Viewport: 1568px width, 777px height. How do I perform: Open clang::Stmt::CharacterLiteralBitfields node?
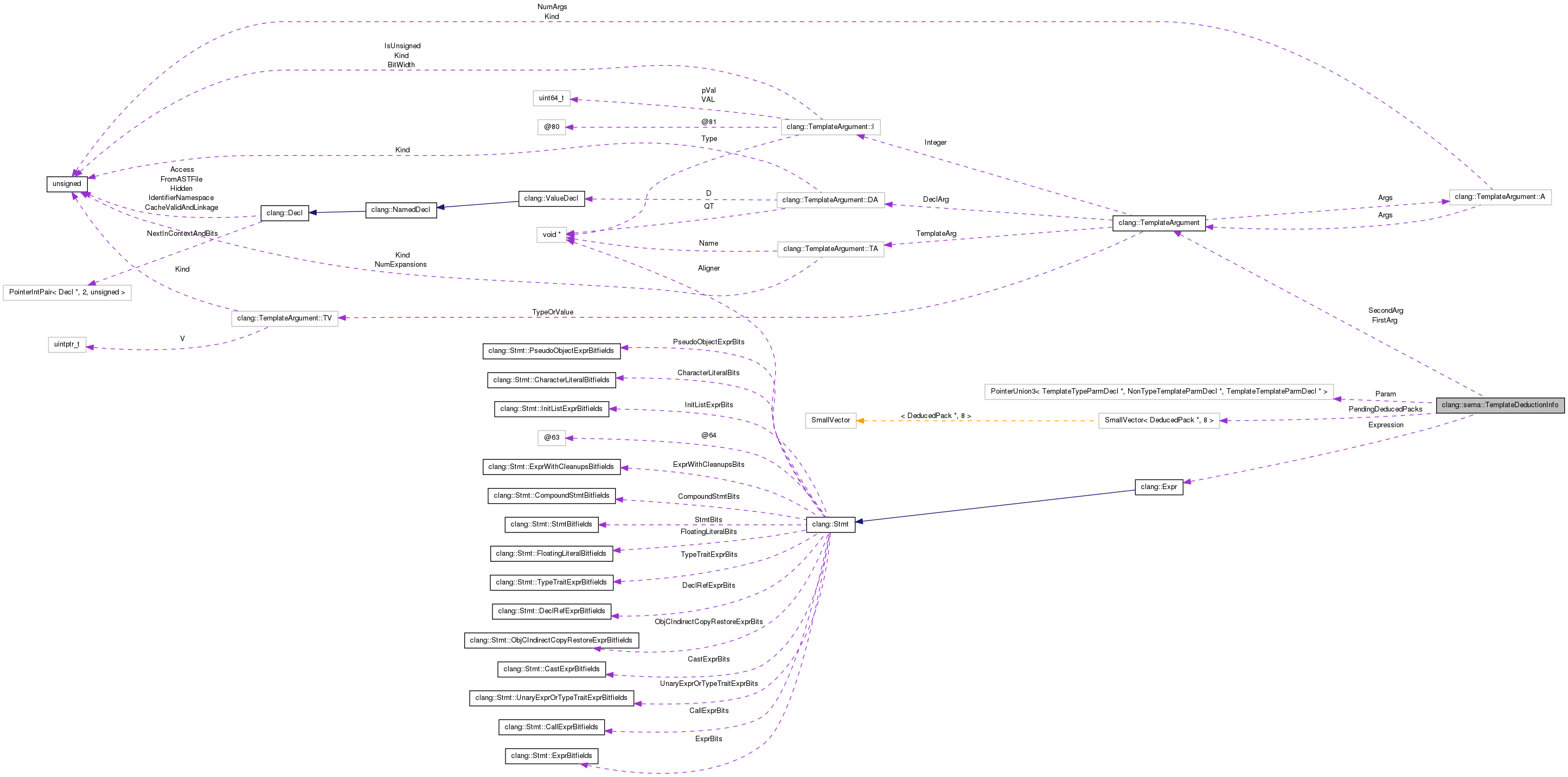point(551,380)
